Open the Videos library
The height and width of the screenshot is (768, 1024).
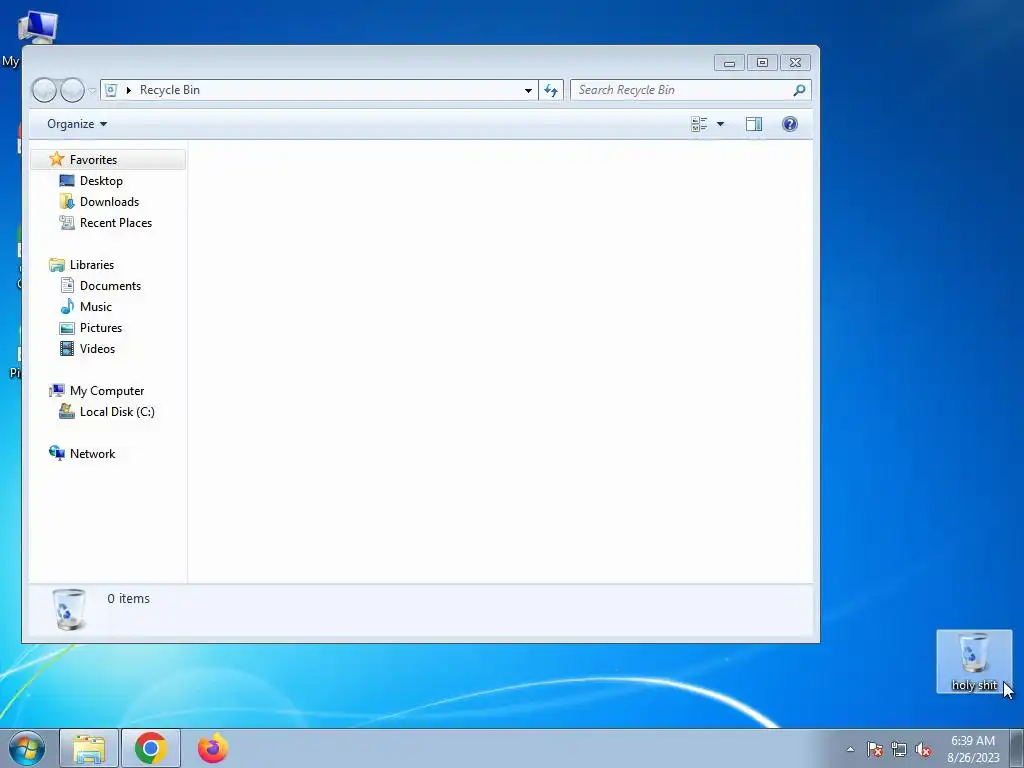pyautogui.click(x=97, y=349)
